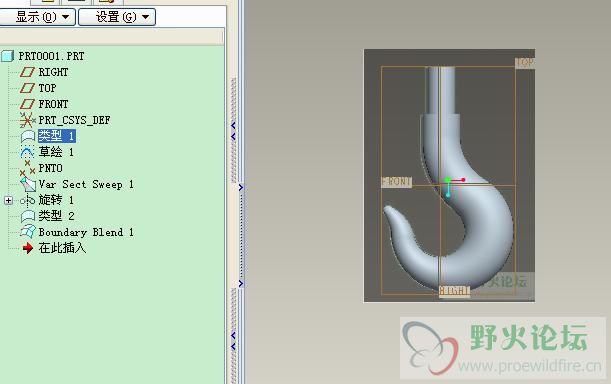Click the PRT_CSYS_DEF coordinate system icon
Screen dimensions: 611x384
(27, 120)
